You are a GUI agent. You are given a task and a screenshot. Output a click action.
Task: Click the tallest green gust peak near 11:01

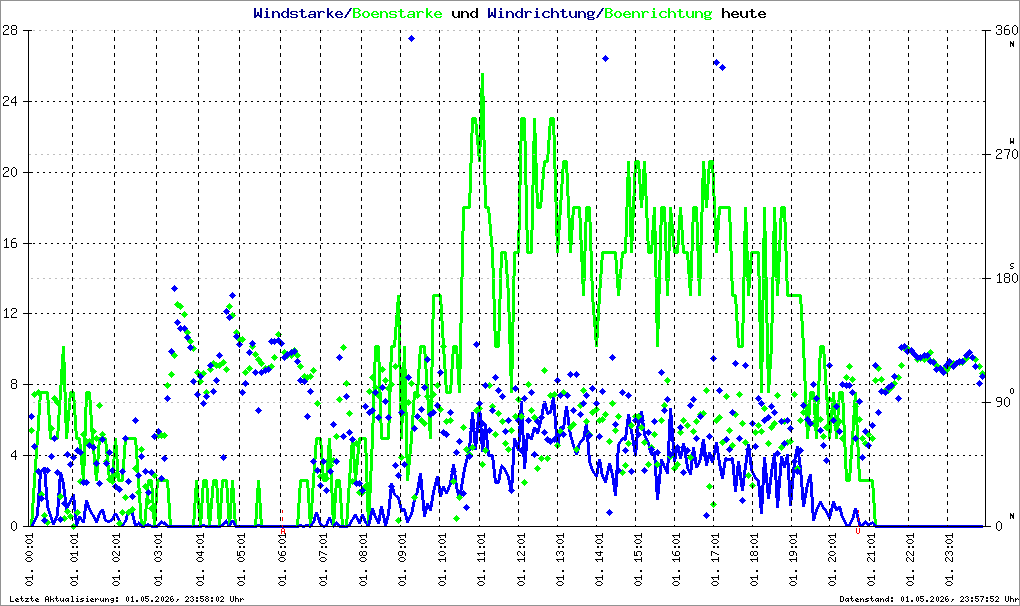482,75
